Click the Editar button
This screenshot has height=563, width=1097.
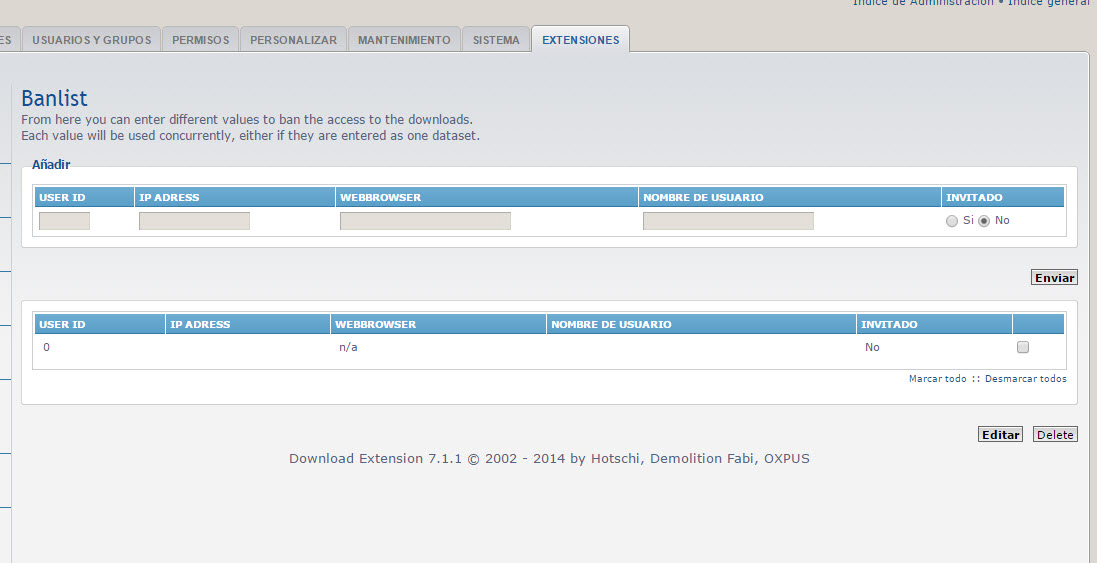coord(1000,435)
